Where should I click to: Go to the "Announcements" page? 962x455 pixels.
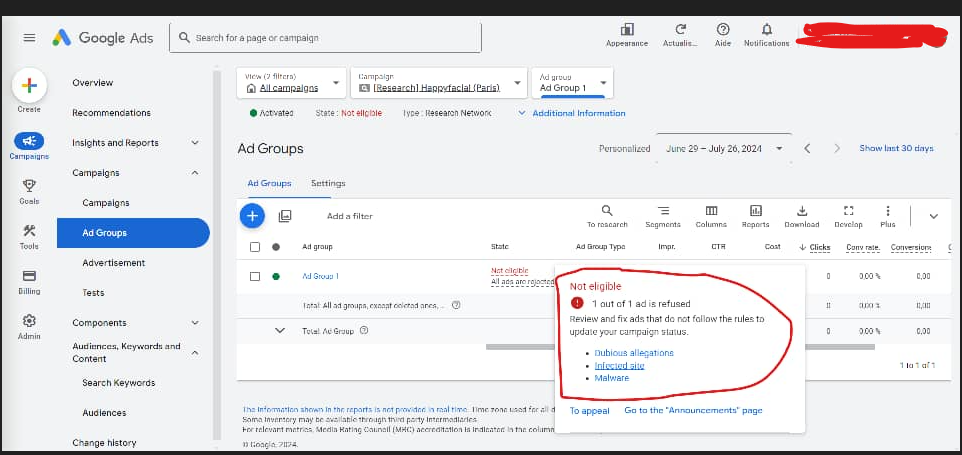[693, 410]
